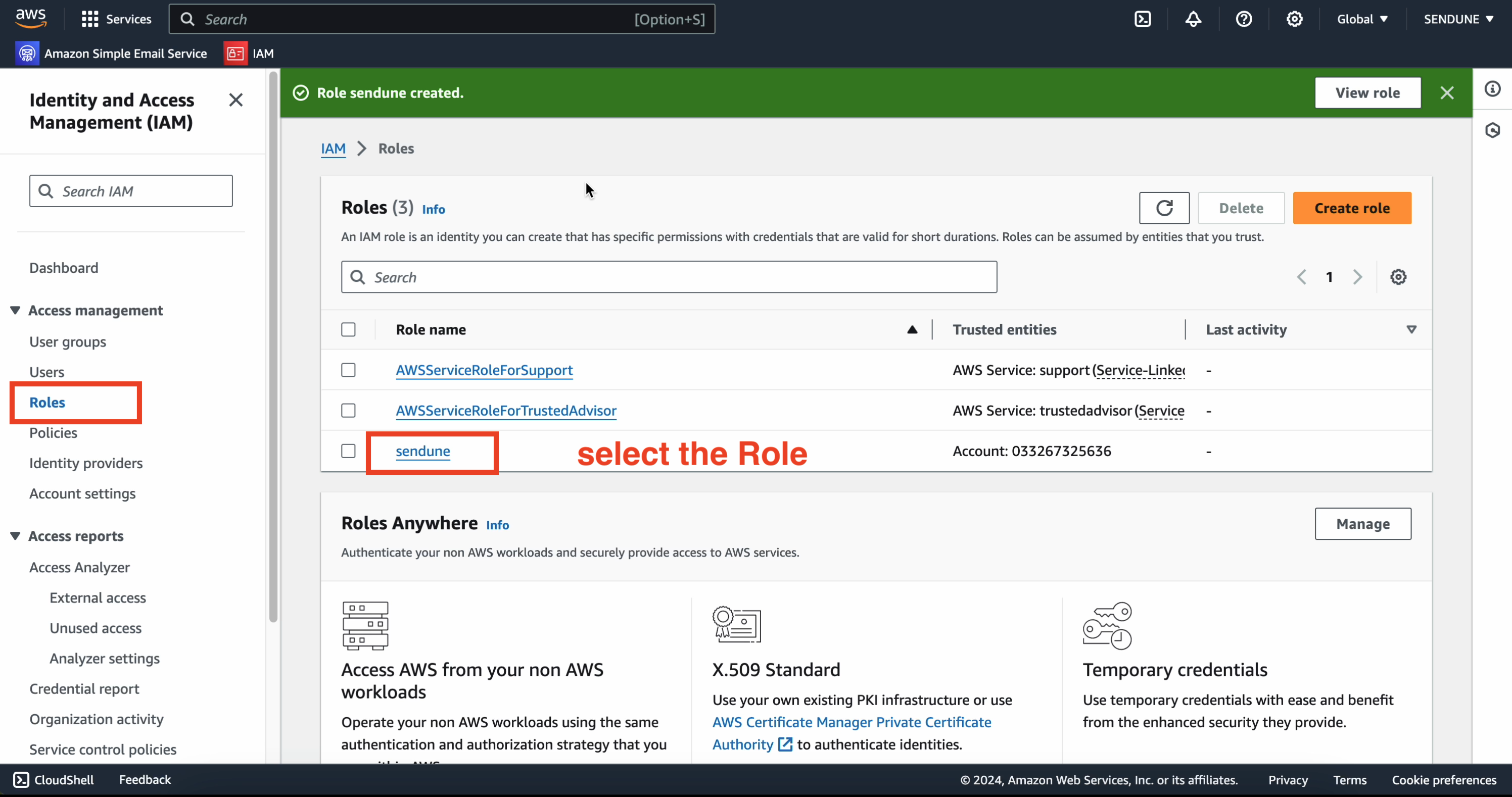Viewport: 1512px width, 797px height.
Task: Open Credential report in sidebar
Action: click(84, 688)
